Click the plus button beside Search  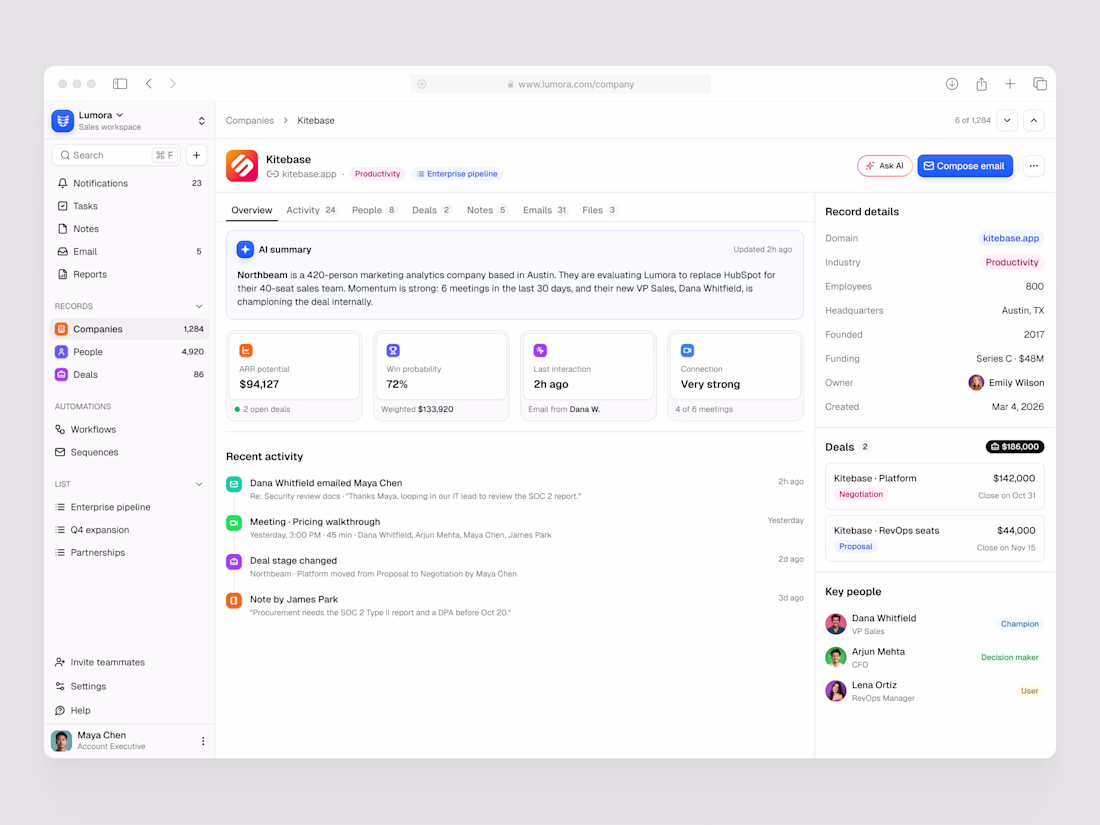point(196,155)
